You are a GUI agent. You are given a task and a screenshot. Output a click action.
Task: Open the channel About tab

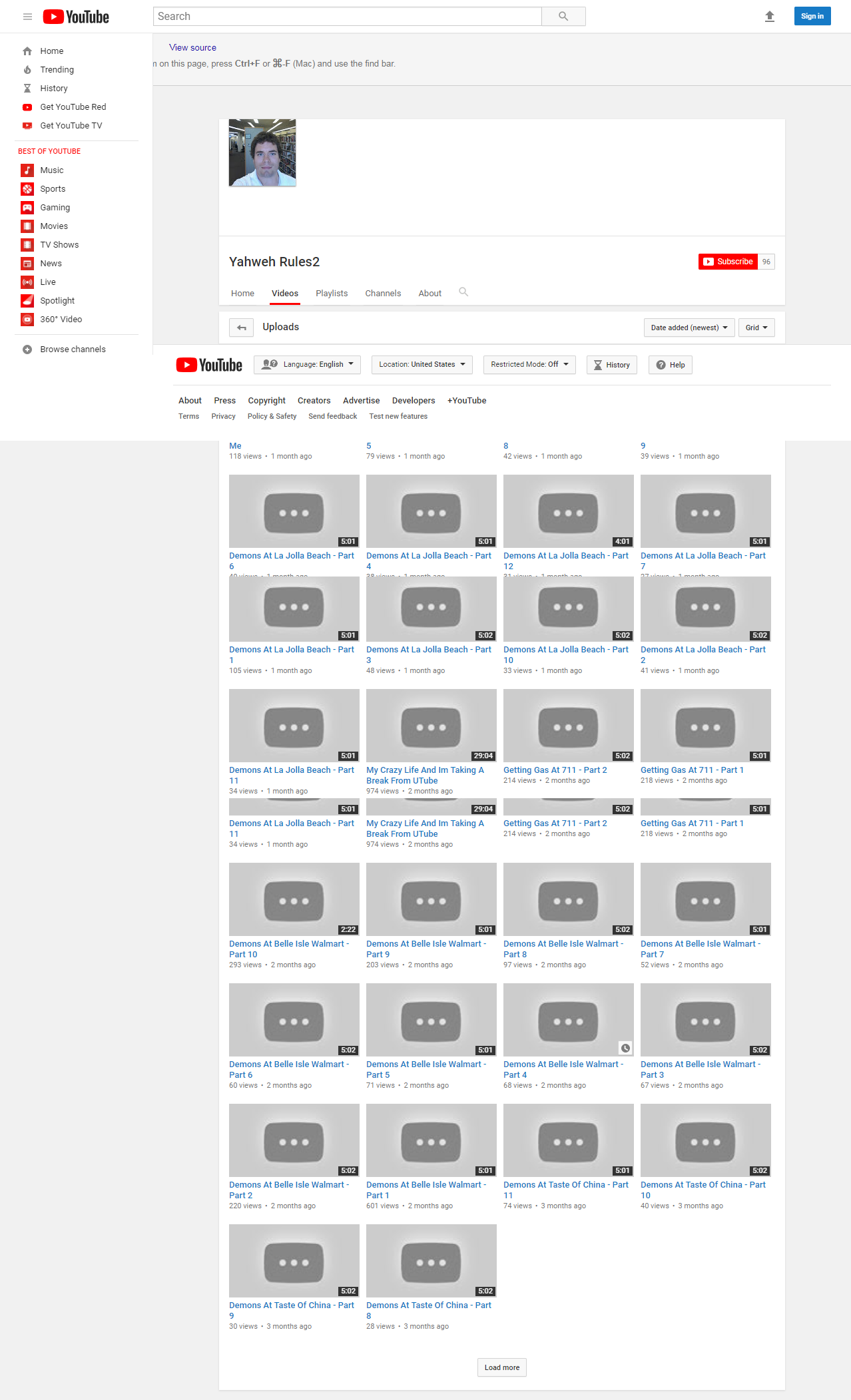(430, 294)
